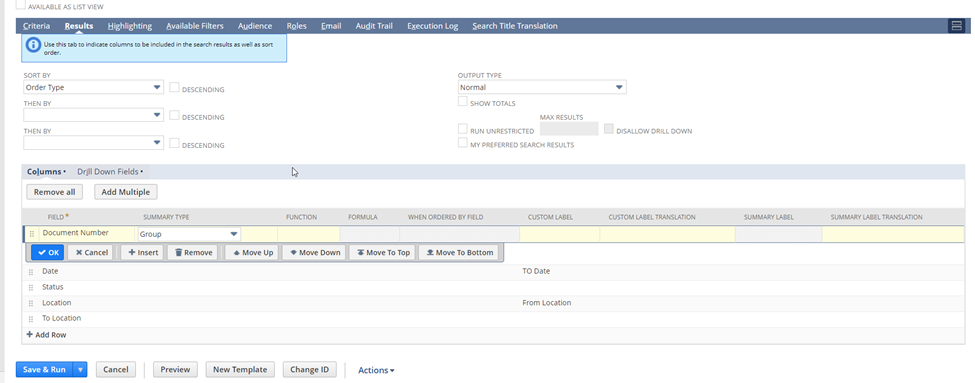The image size is (975, 383).
Task: Click the TO Date custom label
Action: coord(536,272)
